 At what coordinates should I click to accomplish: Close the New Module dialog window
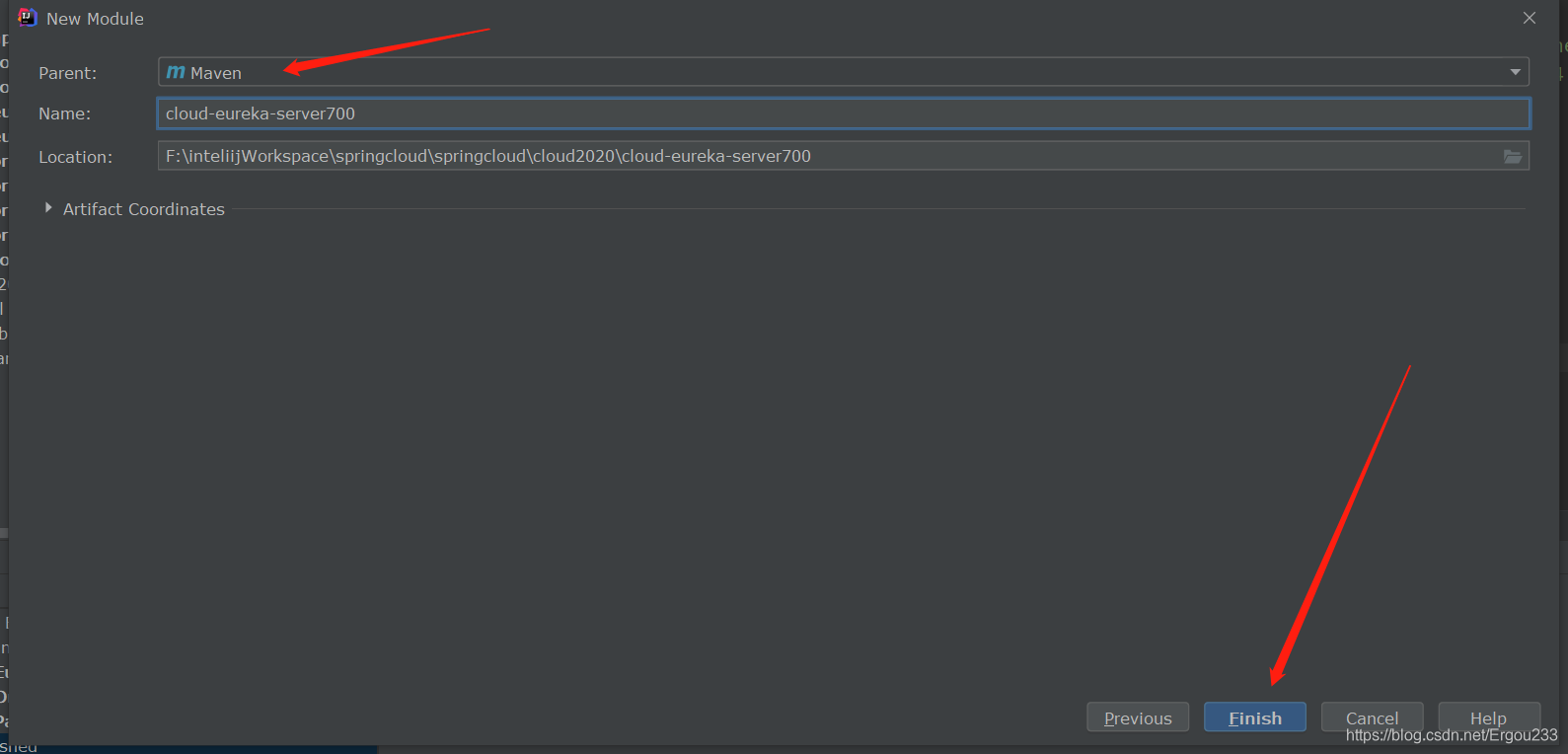point(1530,18)
